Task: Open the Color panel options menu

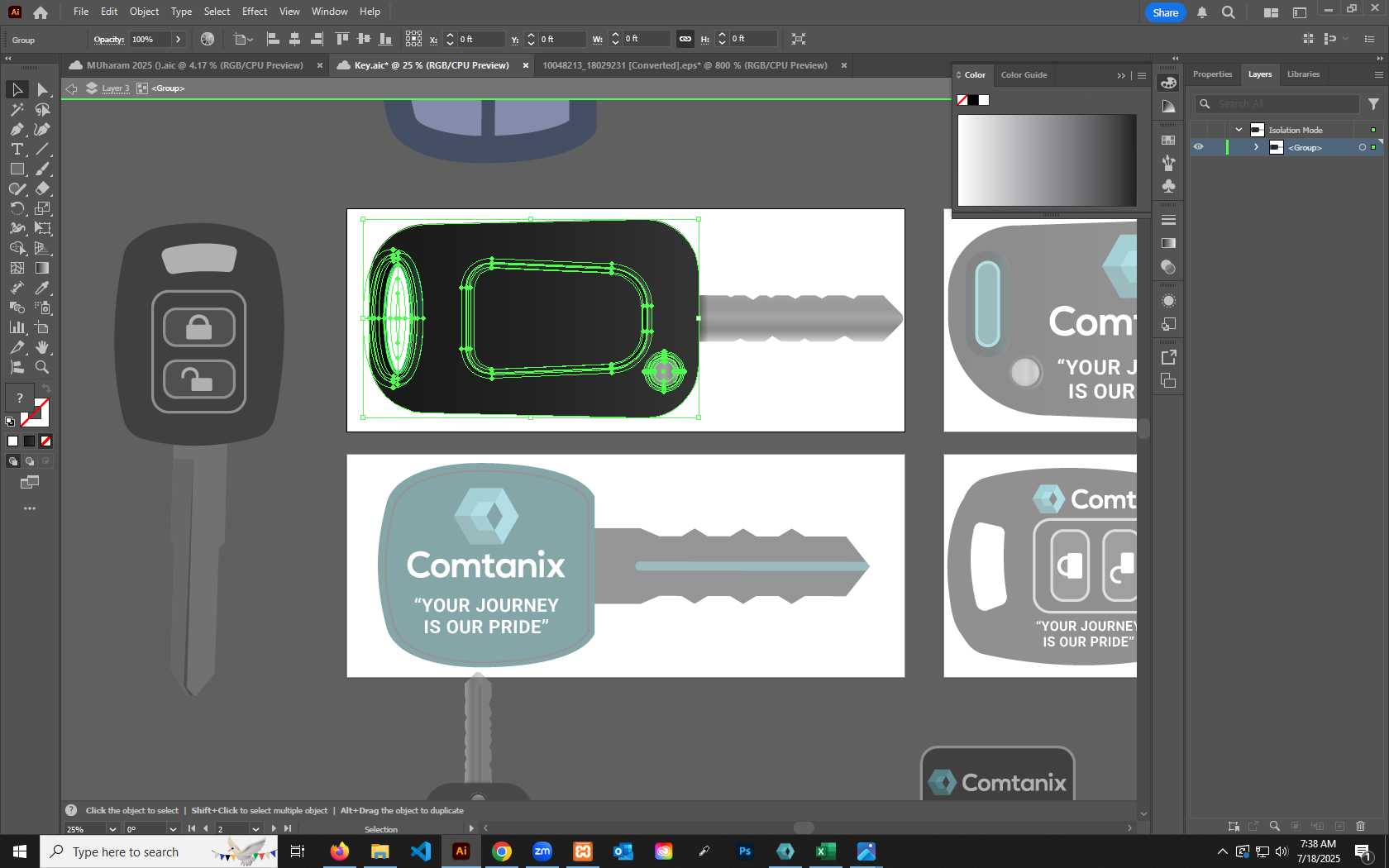Action: pyautogui.click(x=1142, y=75)
